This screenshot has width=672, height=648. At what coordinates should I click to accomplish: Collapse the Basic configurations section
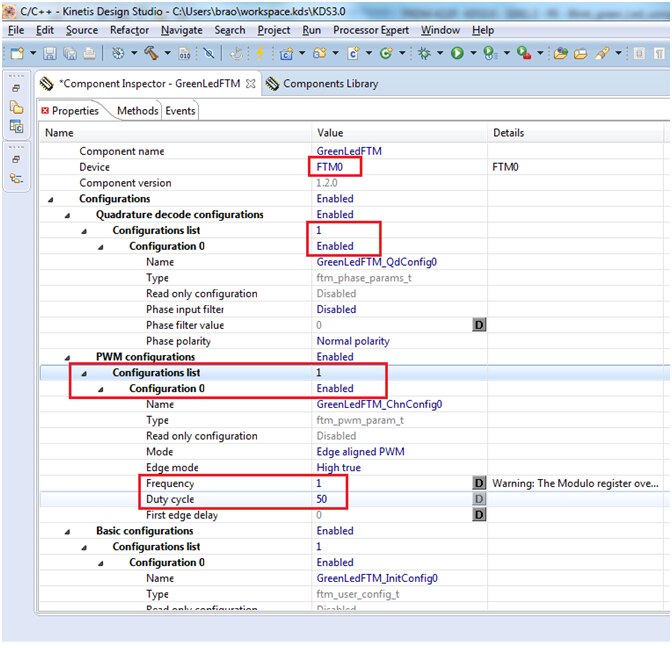pos(69,531)
